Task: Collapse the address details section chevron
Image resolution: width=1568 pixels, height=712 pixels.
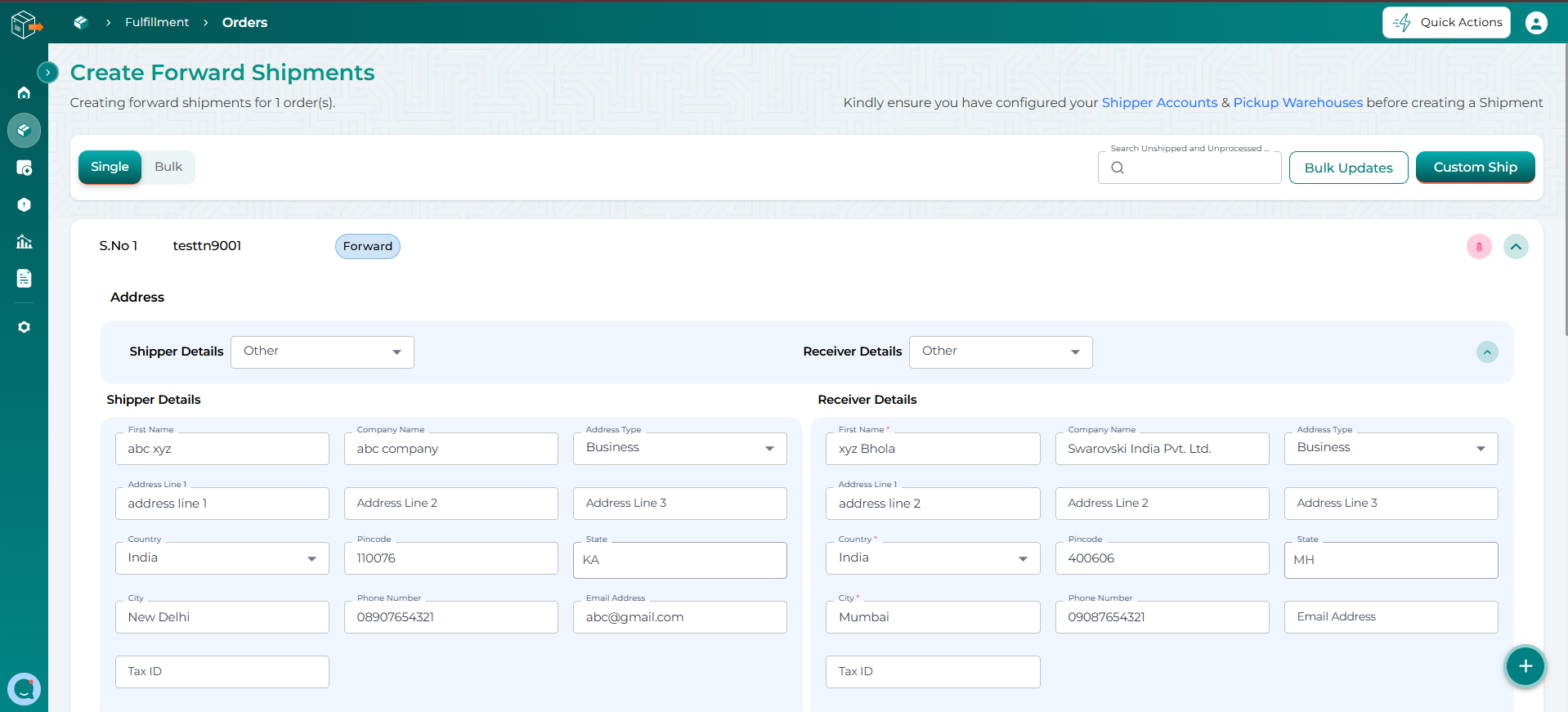Action: [1487, 352]
